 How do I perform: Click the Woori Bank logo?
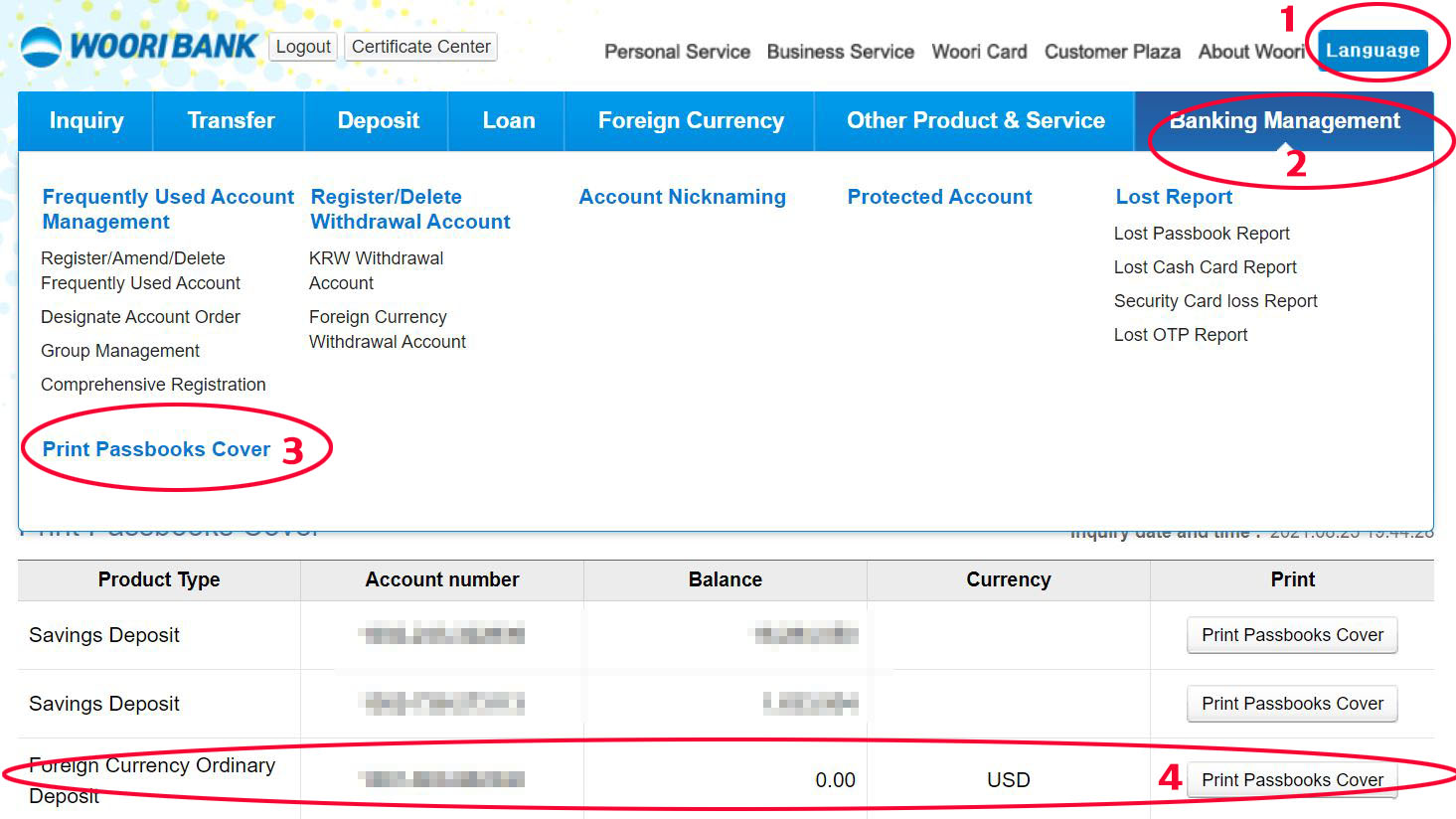click(139, 46)
